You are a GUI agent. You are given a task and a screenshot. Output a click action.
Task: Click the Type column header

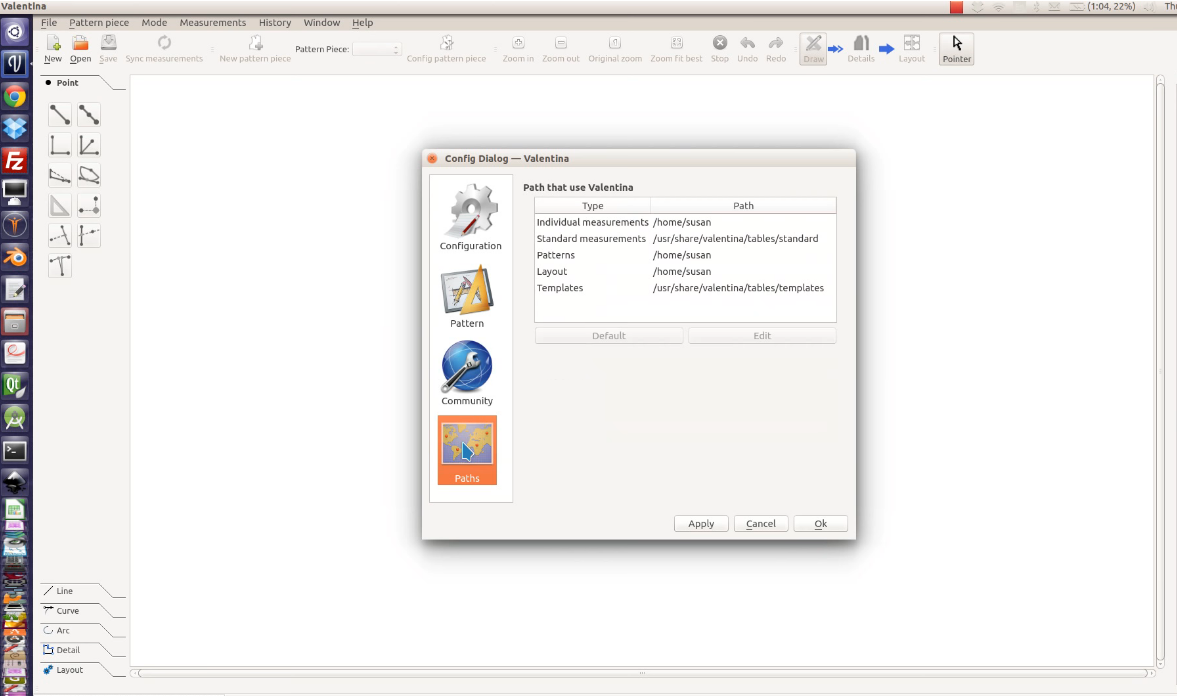(x=592, y=206)
